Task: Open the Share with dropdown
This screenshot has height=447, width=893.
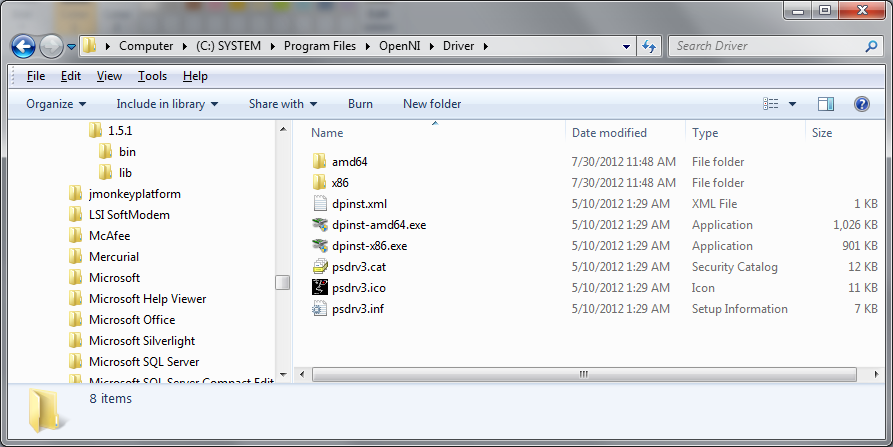Action: pyautogui.click(x=282, y=104)
